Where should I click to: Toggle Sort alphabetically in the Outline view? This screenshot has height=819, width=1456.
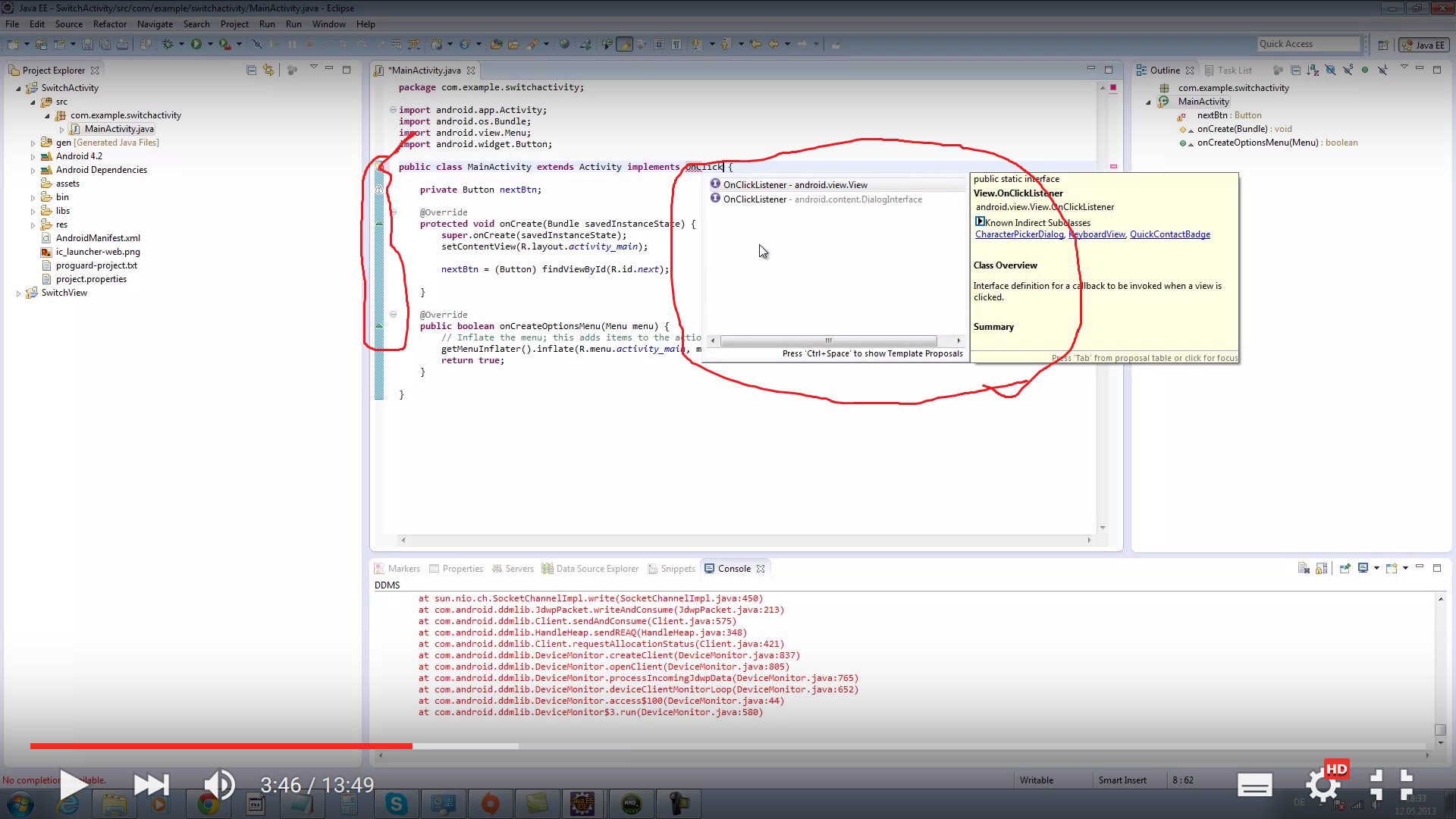(x=1313, y=70)
